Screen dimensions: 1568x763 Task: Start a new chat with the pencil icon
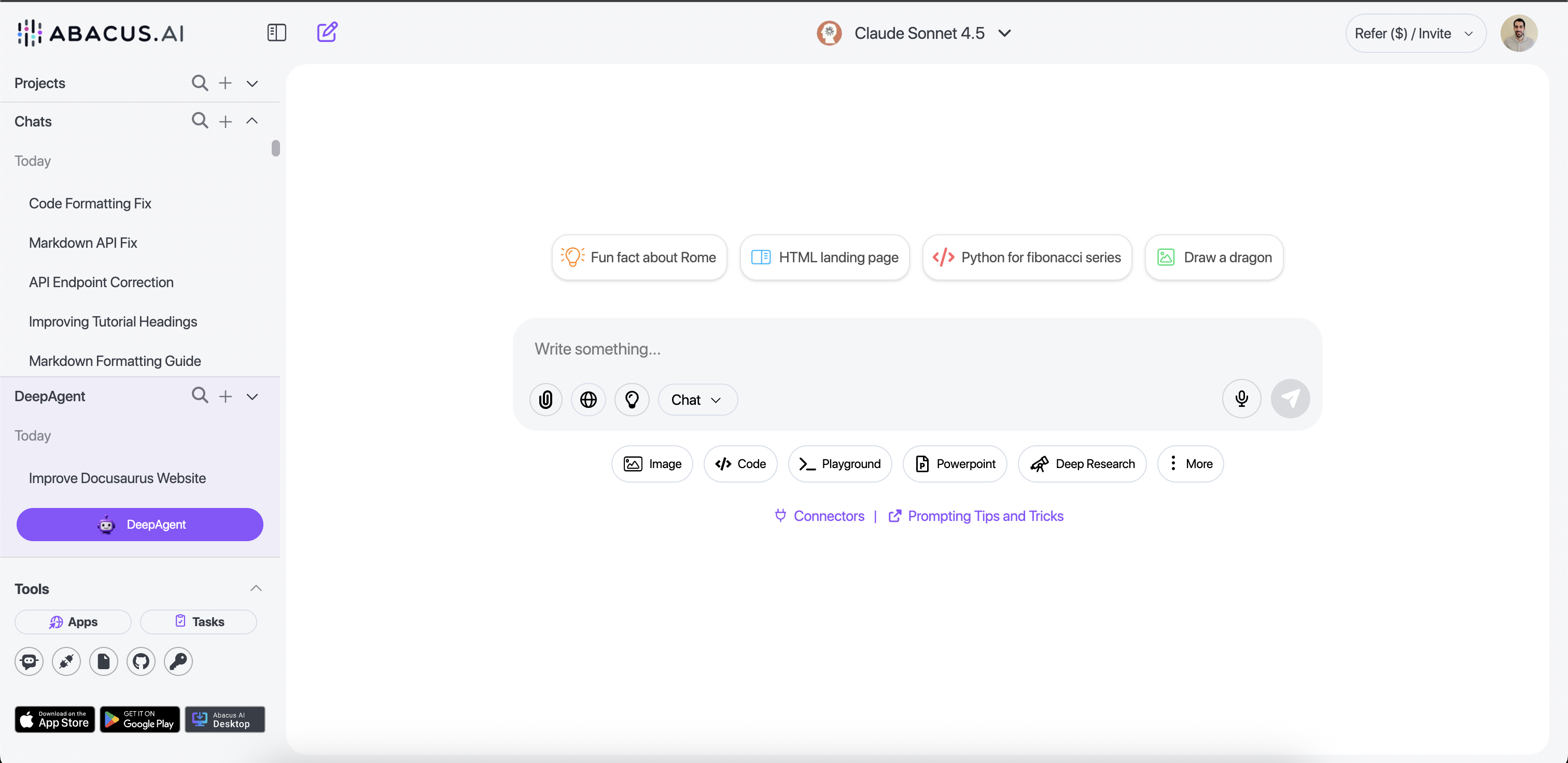pos(327,32)
